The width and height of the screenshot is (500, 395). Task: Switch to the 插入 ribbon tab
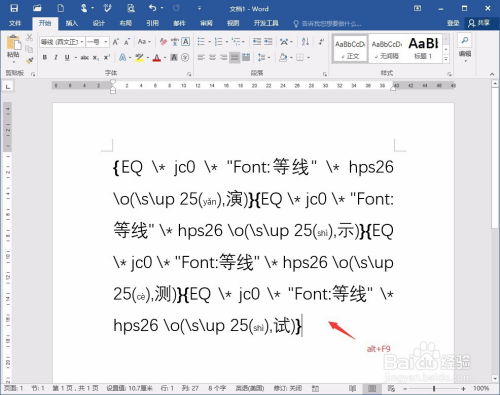71,23
